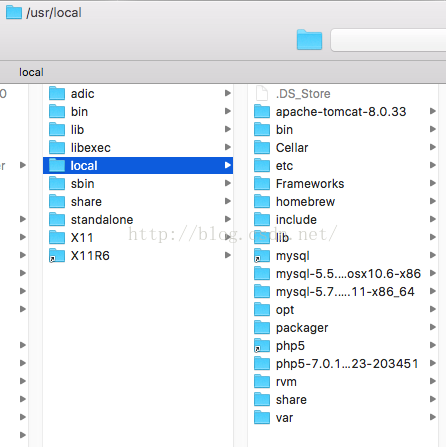446x447 pixels.
Task: Expand the X11R6 folder arrow
Action: tap(228, 255)
